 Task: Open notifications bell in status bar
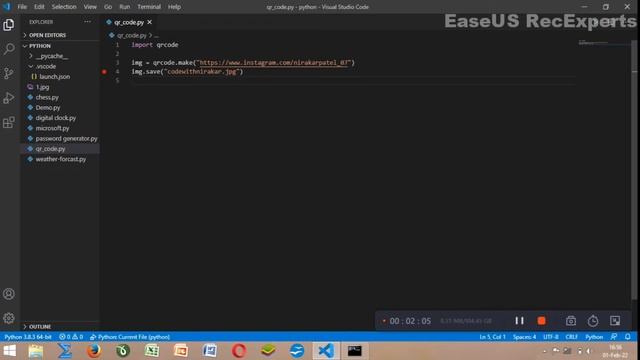[x=628, y=337]
